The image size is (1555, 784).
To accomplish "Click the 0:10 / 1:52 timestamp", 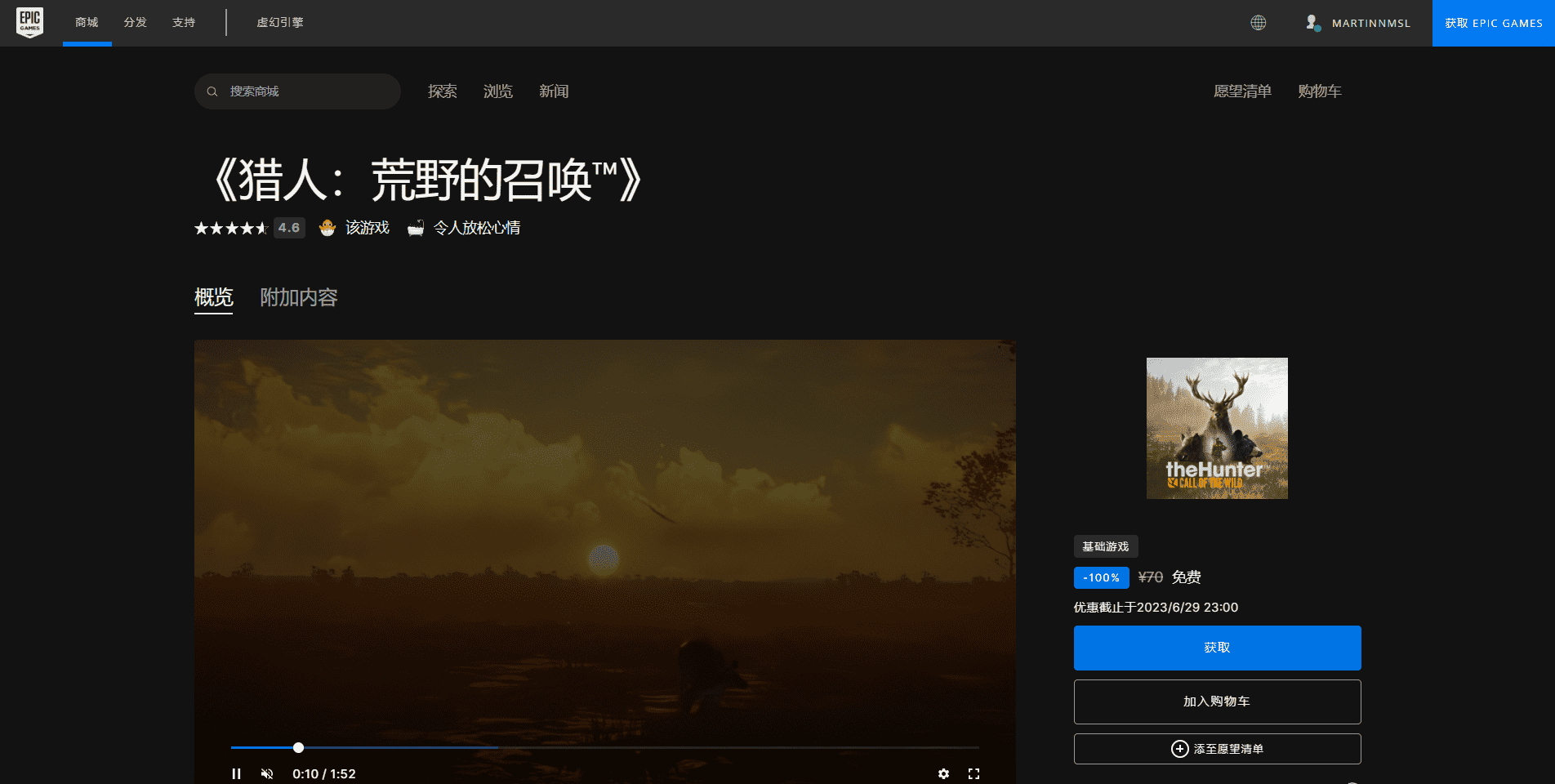I will click(x=324, y=773).
